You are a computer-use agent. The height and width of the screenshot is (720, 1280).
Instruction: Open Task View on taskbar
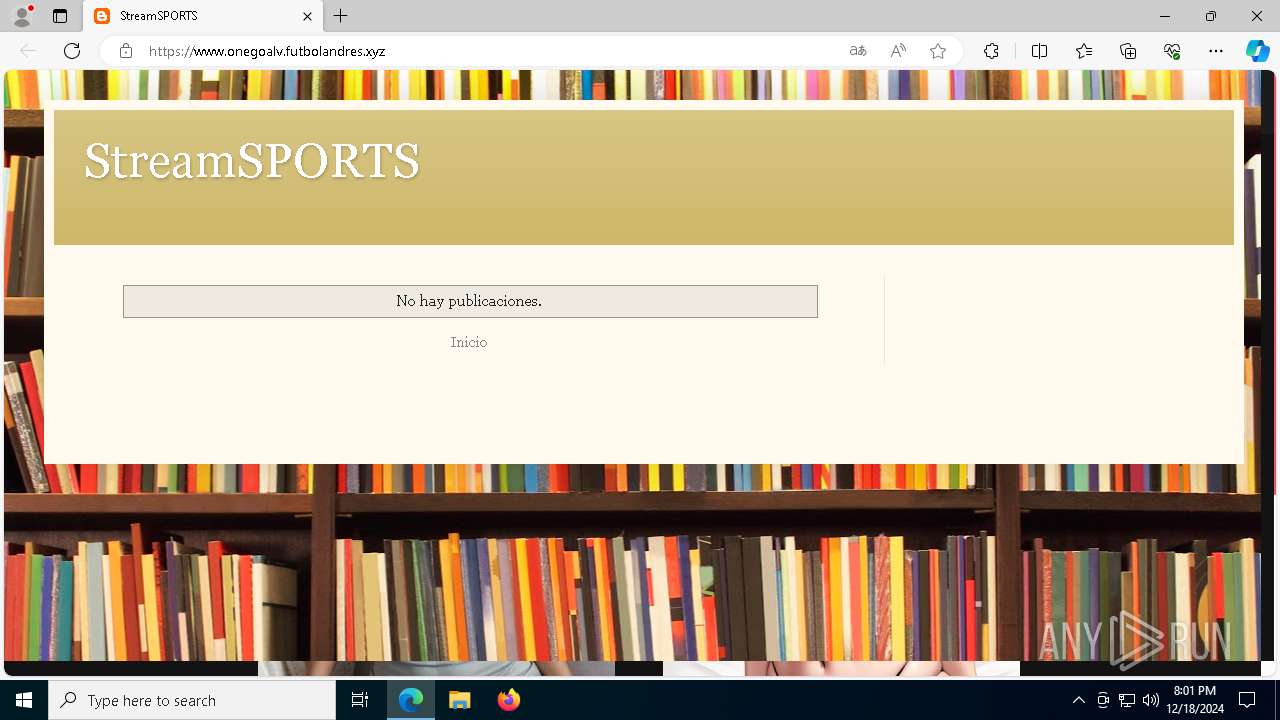click(x=360, y=700)
